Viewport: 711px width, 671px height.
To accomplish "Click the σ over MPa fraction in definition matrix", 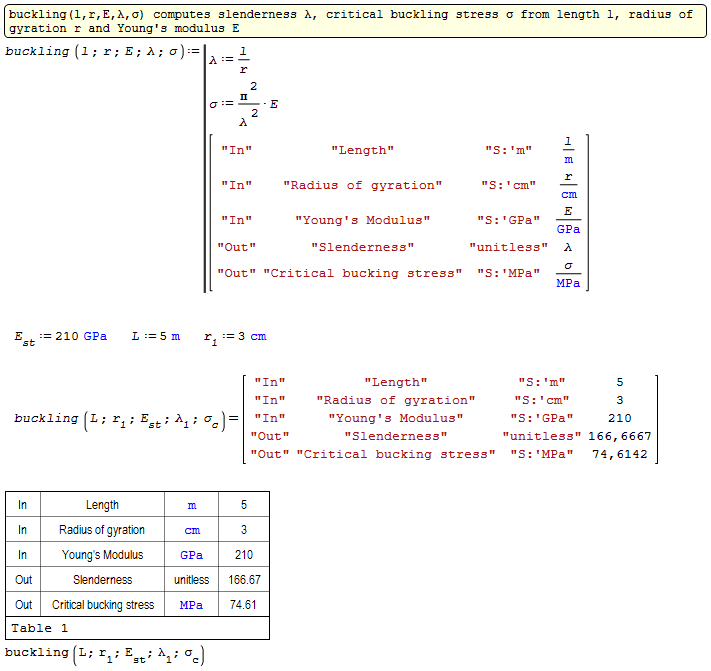I will (x=568, y=274).
